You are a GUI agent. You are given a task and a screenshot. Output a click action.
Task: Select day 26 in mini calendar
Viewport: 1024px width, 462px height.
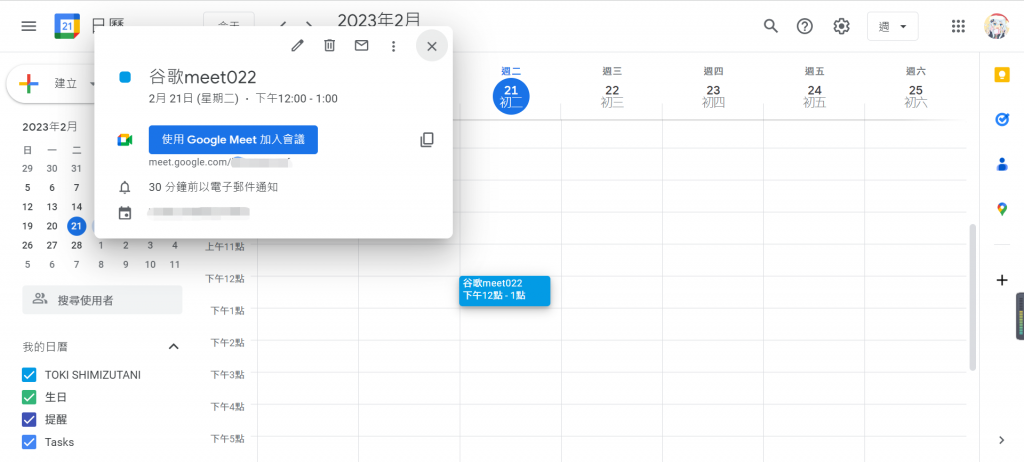tap(27, 245)
